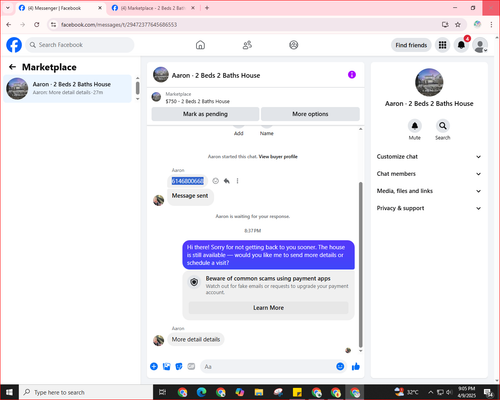Click the 'Message sent' bubble
This screenshot has width=500, height=400.
coord(190,196)
